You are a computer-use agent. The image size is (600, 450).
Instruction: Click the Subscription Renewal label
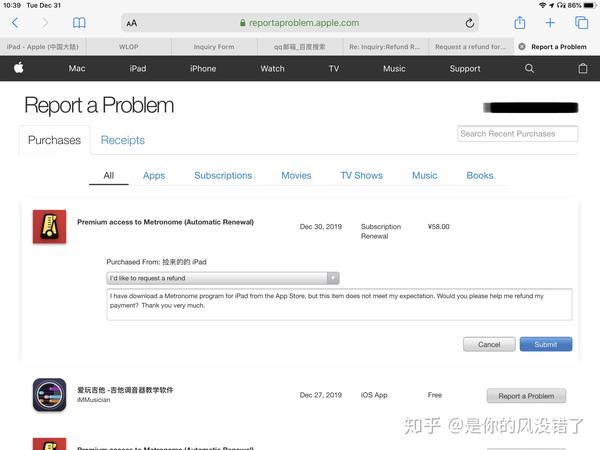[381, 231]
